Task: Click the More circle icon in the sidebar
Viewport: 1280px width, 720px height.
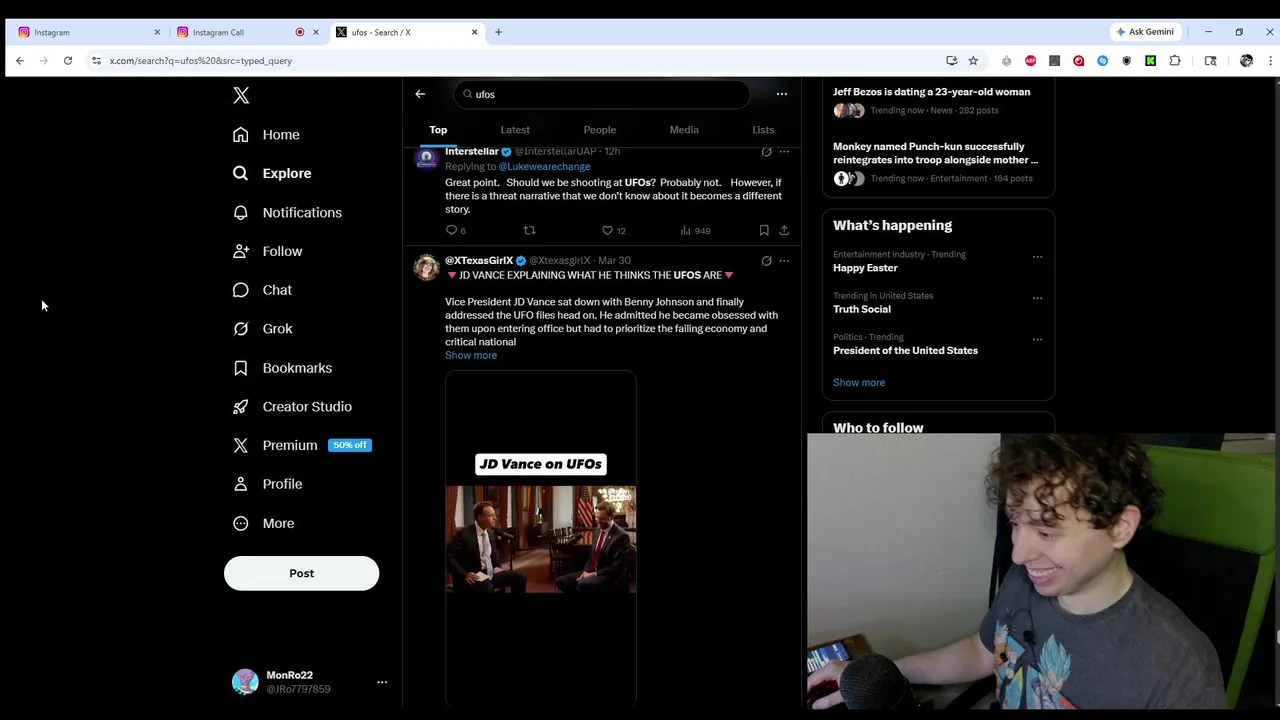Action: pos(241,523)
